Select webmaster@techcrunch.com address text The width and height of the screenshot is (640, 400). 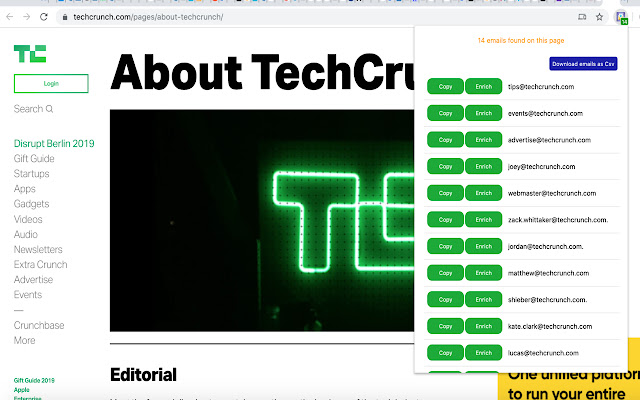[552, 193]
